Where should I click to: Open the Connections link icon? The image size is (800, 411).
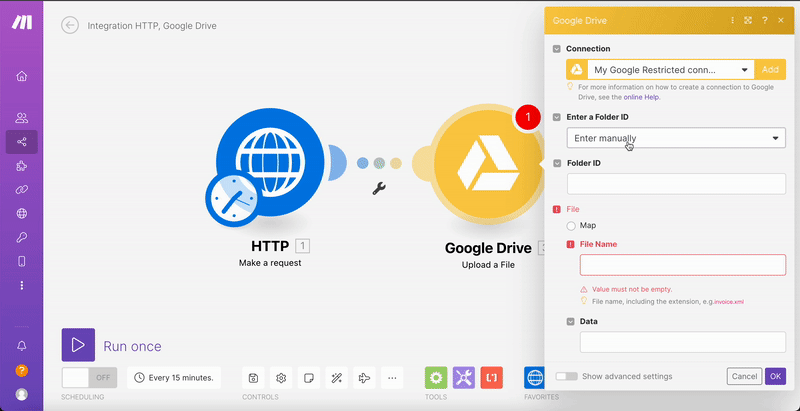coord(21,190)
